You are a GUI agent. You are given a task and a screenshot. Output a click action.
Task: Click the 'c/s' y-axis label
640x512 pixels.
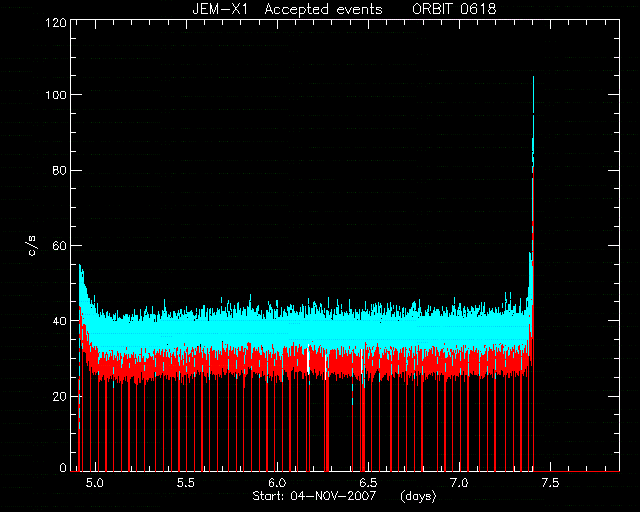(x=32, y=245)
